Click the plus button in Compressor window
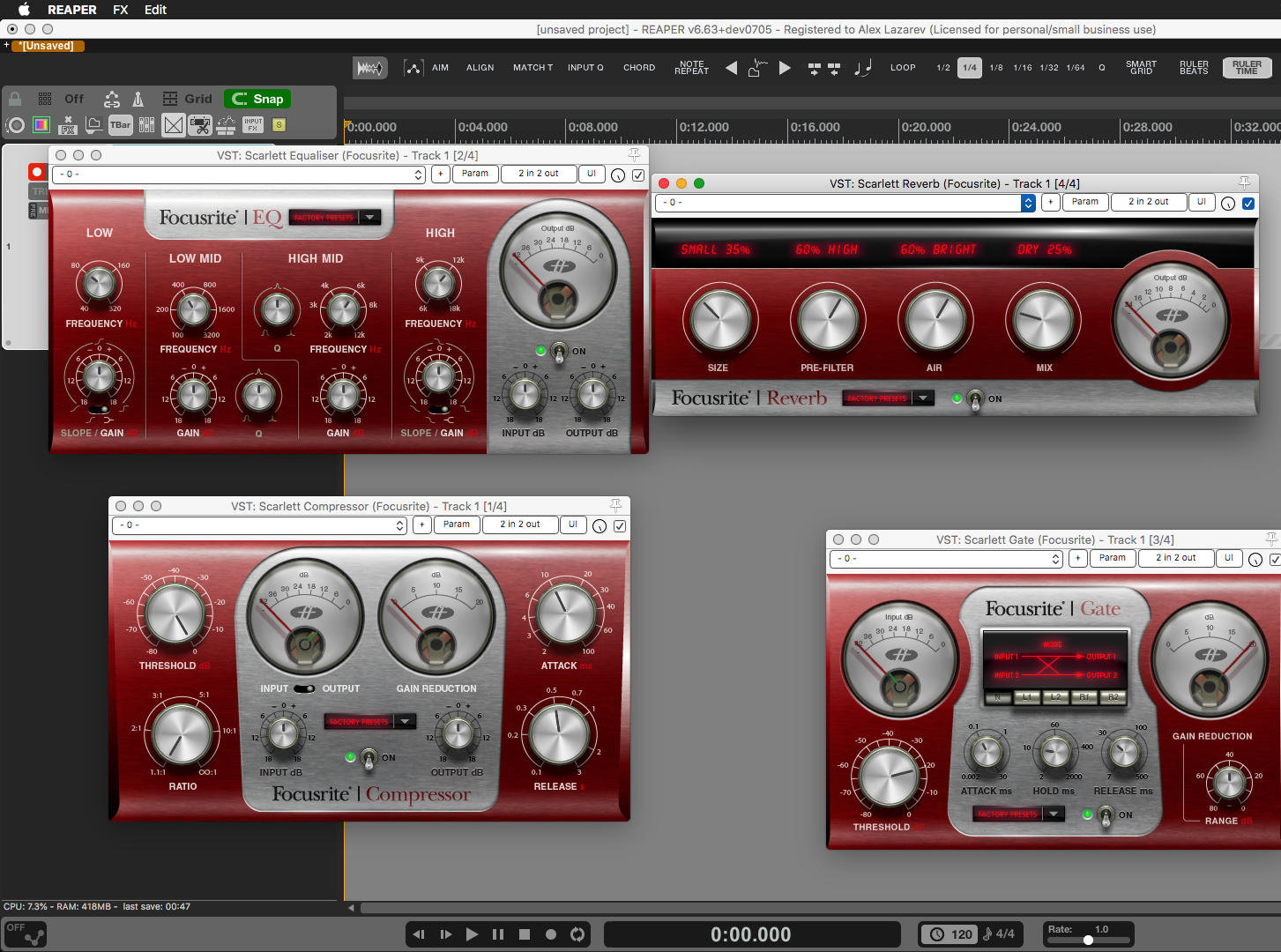 click(x=422, y=524)
